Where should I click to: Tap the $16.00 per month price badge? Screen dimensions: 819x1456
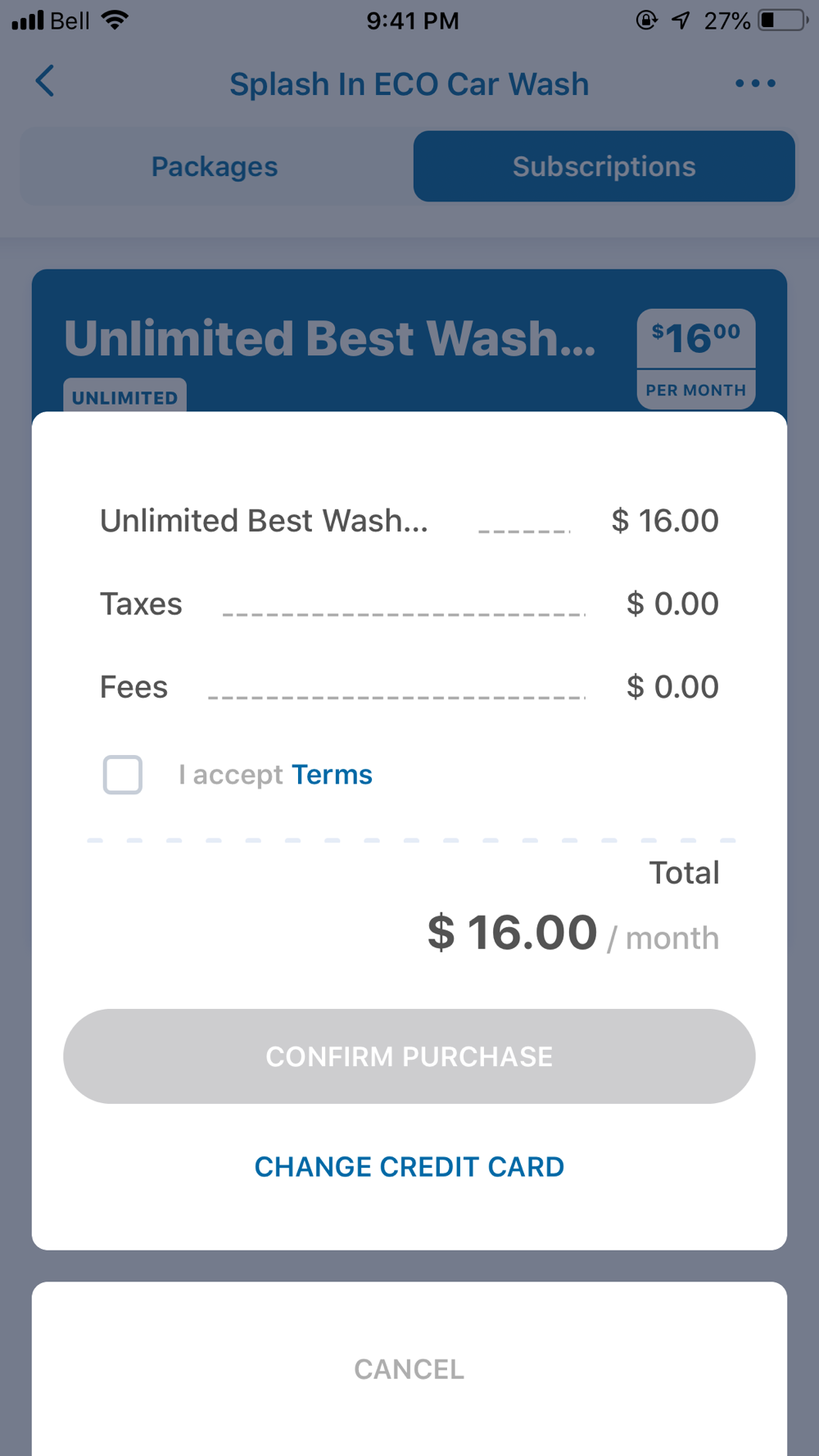pyautogui.click(x=696, y=358)
